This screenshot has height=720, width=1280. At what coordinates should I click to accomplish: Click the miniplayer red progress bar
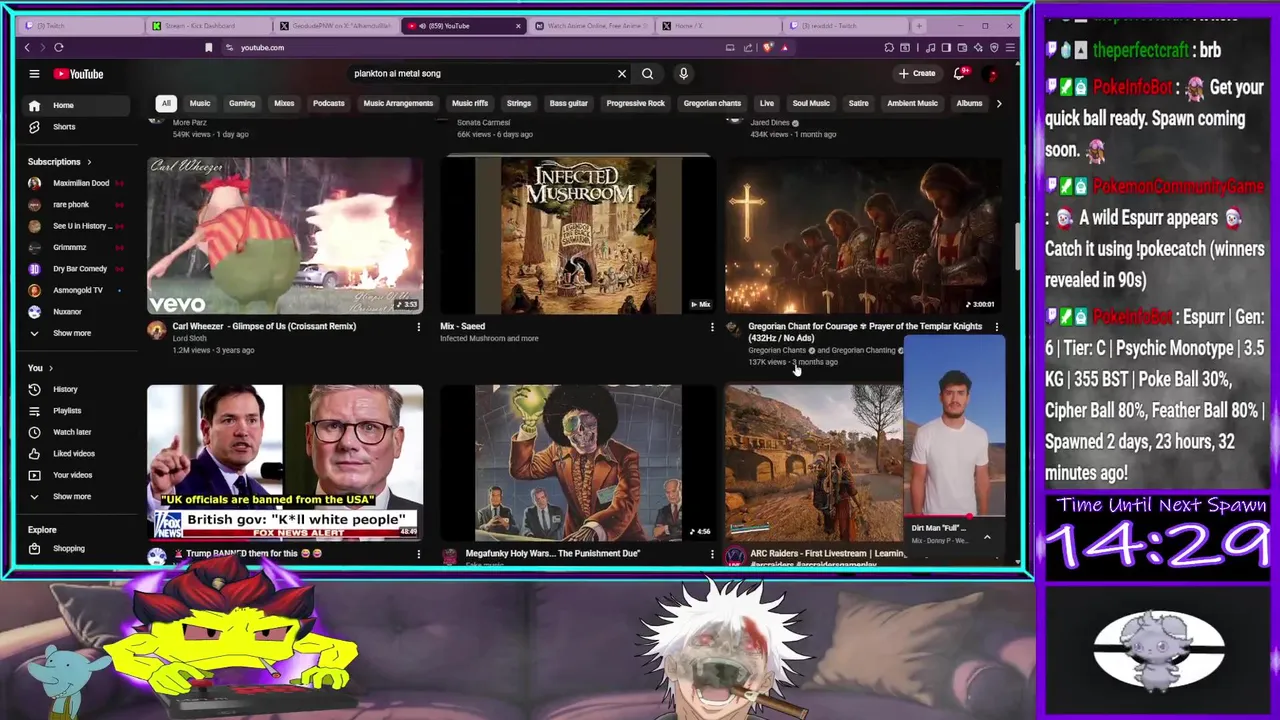click(954, 517)
